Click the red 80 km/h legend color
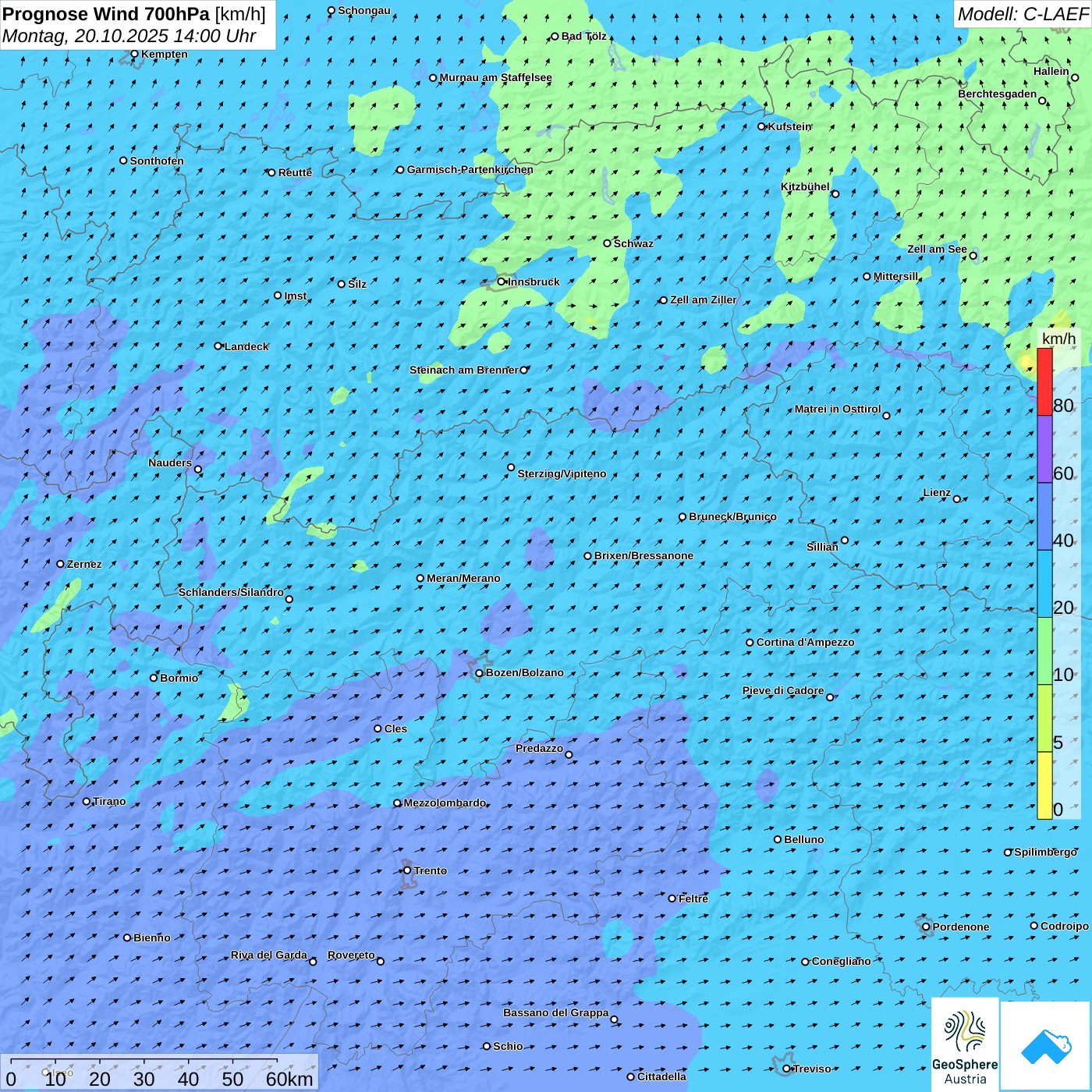Viewport: 1092px width, 1092px height. pos(1044,381)
